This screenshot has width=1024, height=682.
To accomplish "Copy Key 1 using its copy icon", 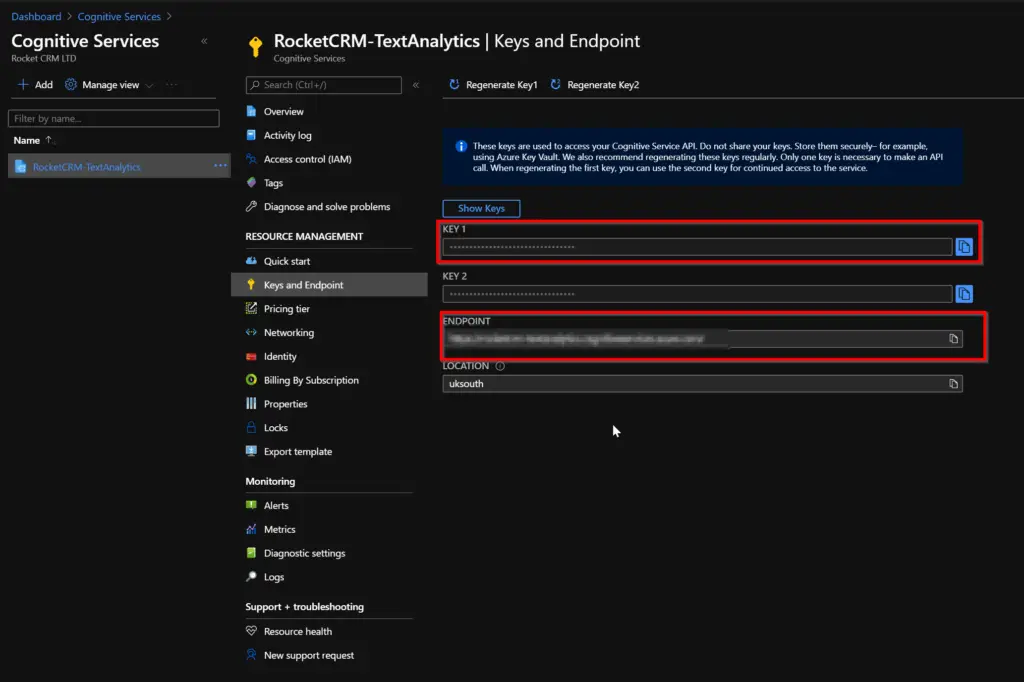I will point(964,247).
